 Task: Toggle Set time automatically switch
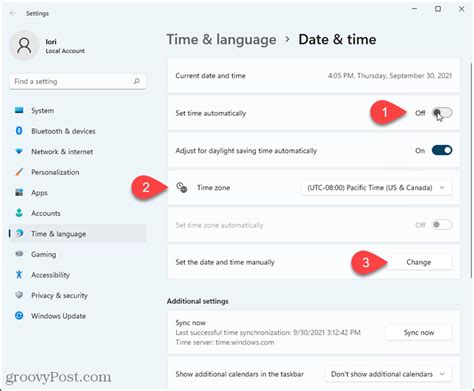(442, 113)
